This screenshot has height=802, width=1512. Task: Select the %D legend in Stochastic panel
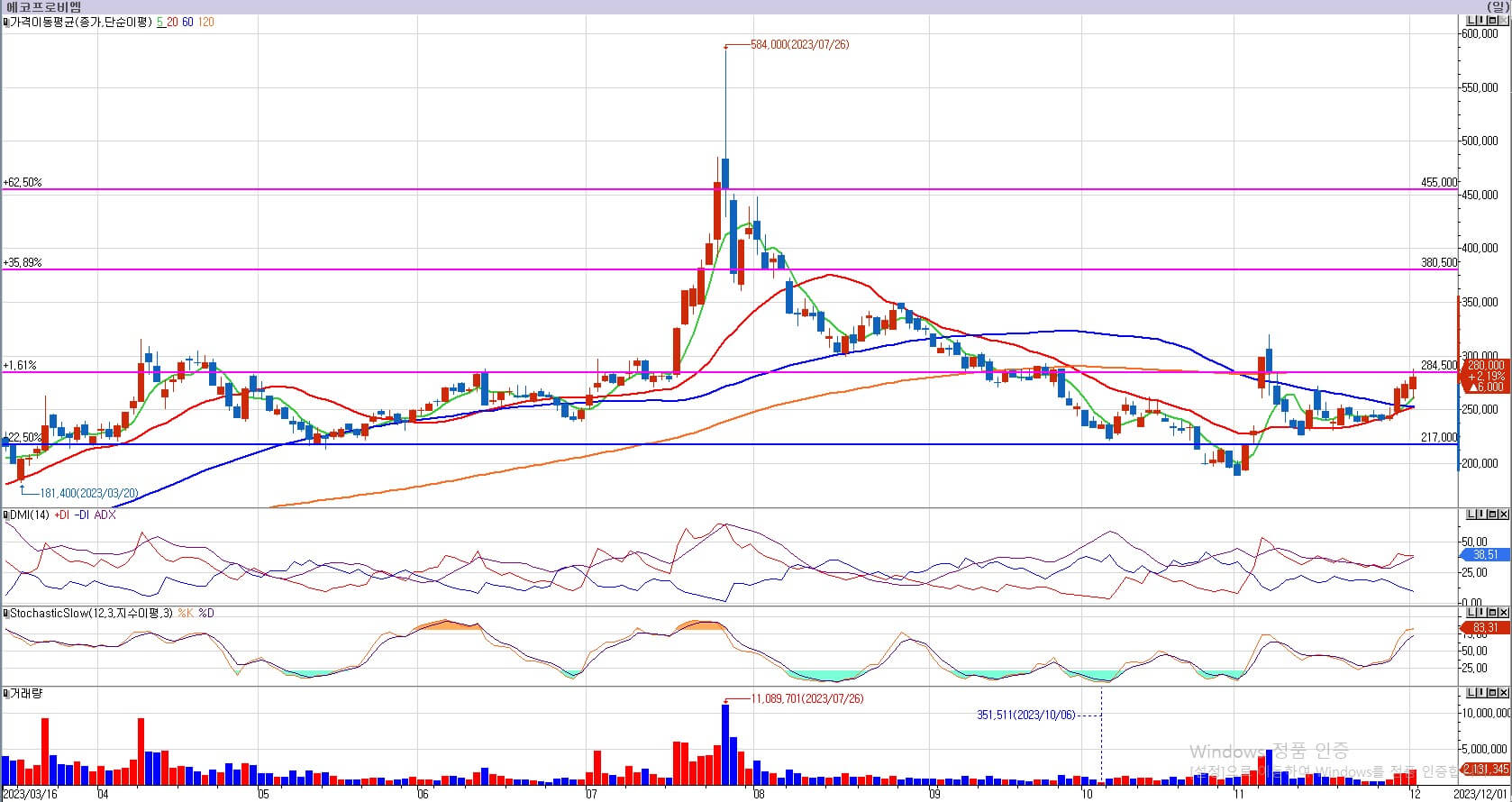click(206, 614)
